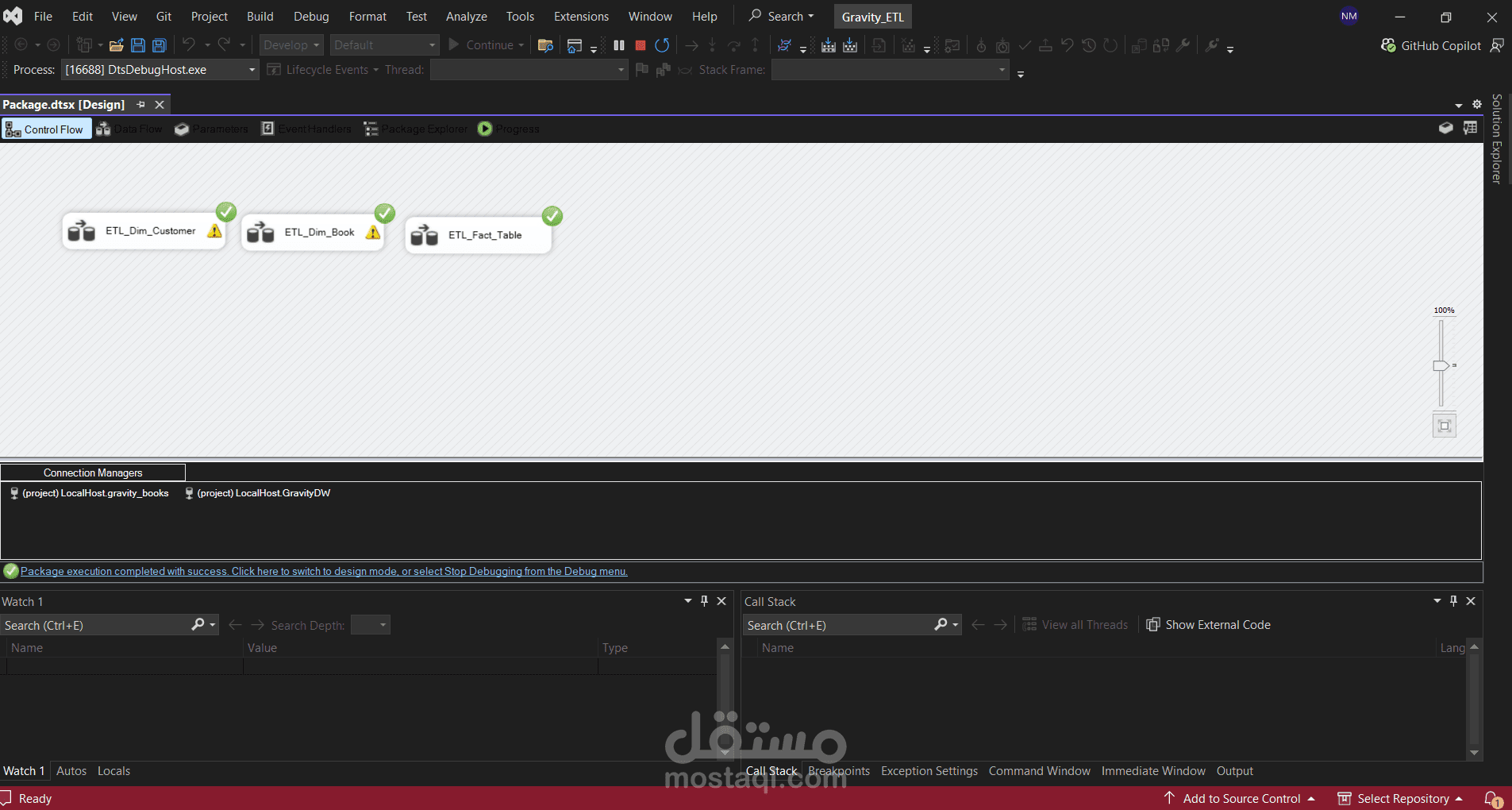1512x810 pixels.
Task: Click the designer settings gear icon
Action: point(1477,104)
